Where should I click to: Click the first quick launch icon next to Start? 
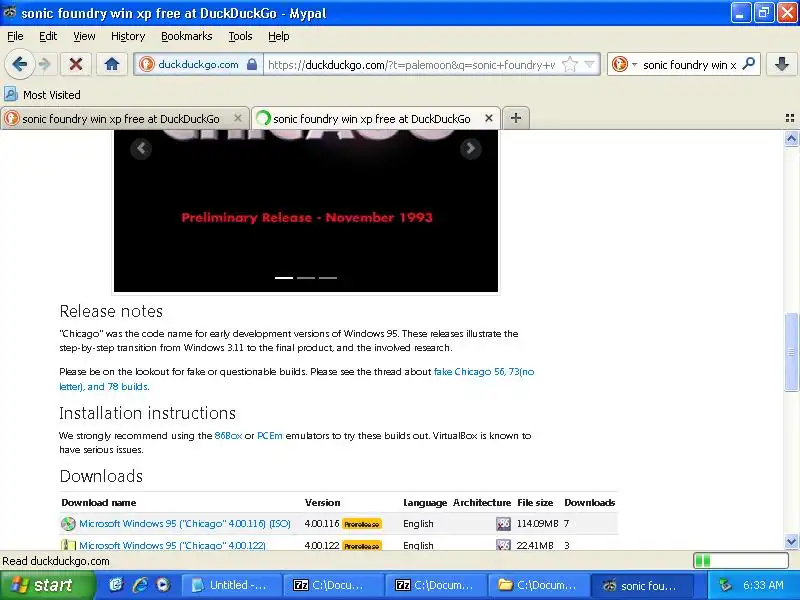pyautogui.click(x=116, y=585)
